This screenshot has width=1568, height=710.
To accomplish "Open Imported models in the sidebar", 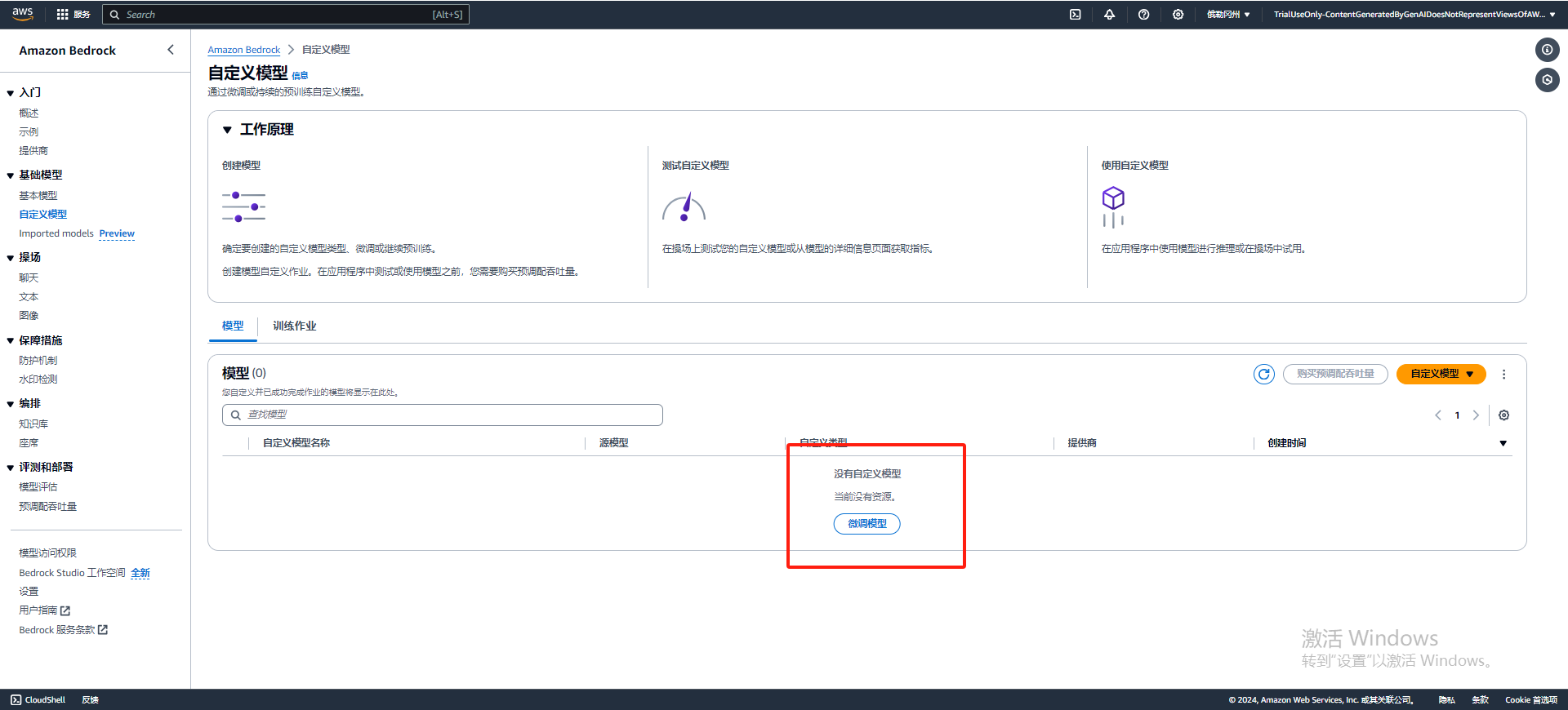I will (x=56, y=233).
